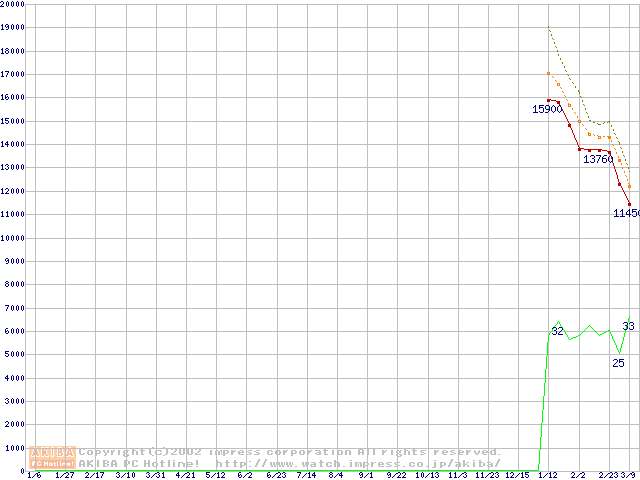Click the 20000 y-axis label
This screenshot has width=640, height=480.
click(14, 5)
